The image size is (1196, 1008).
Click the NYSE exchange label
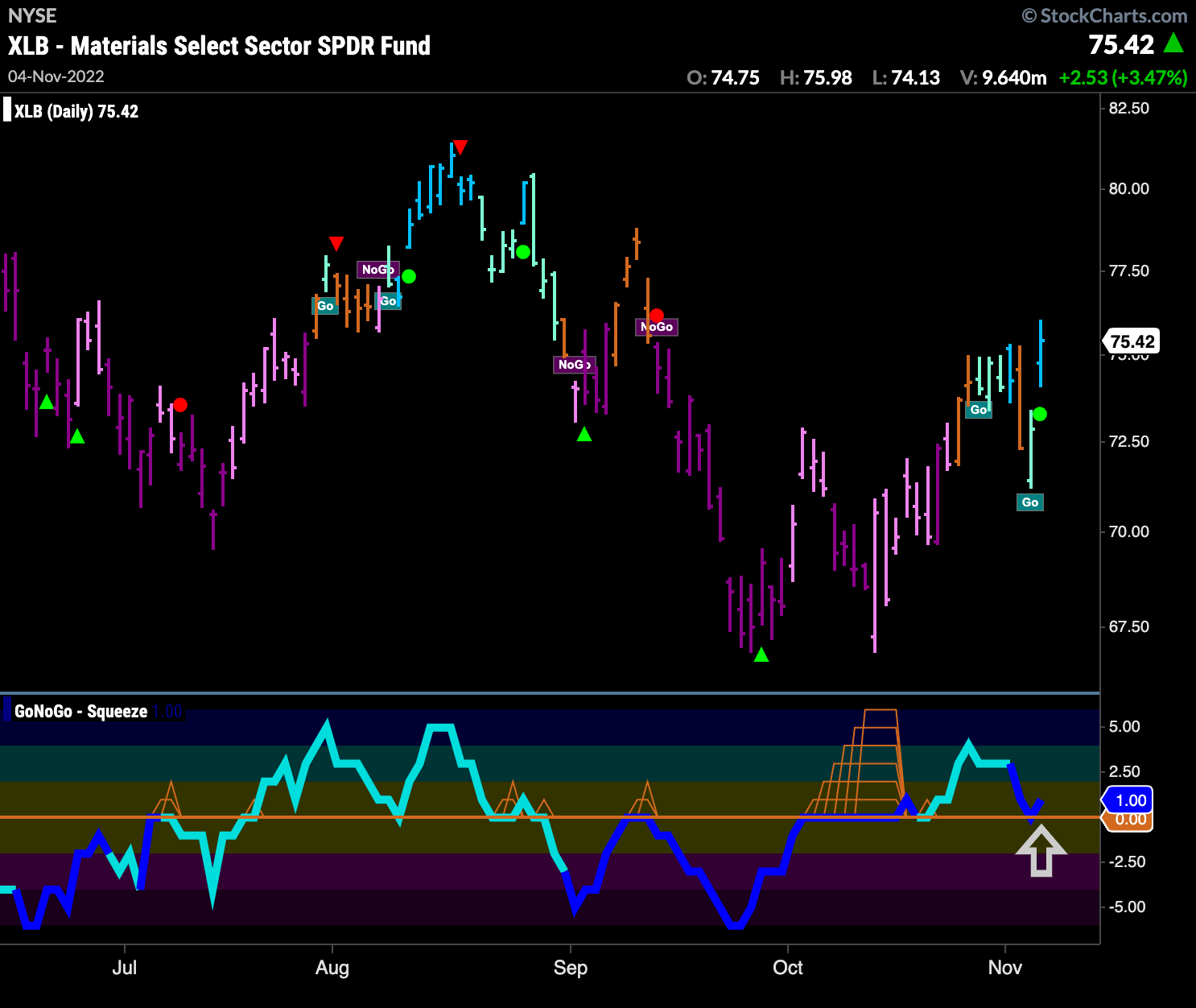coord(32,16)
